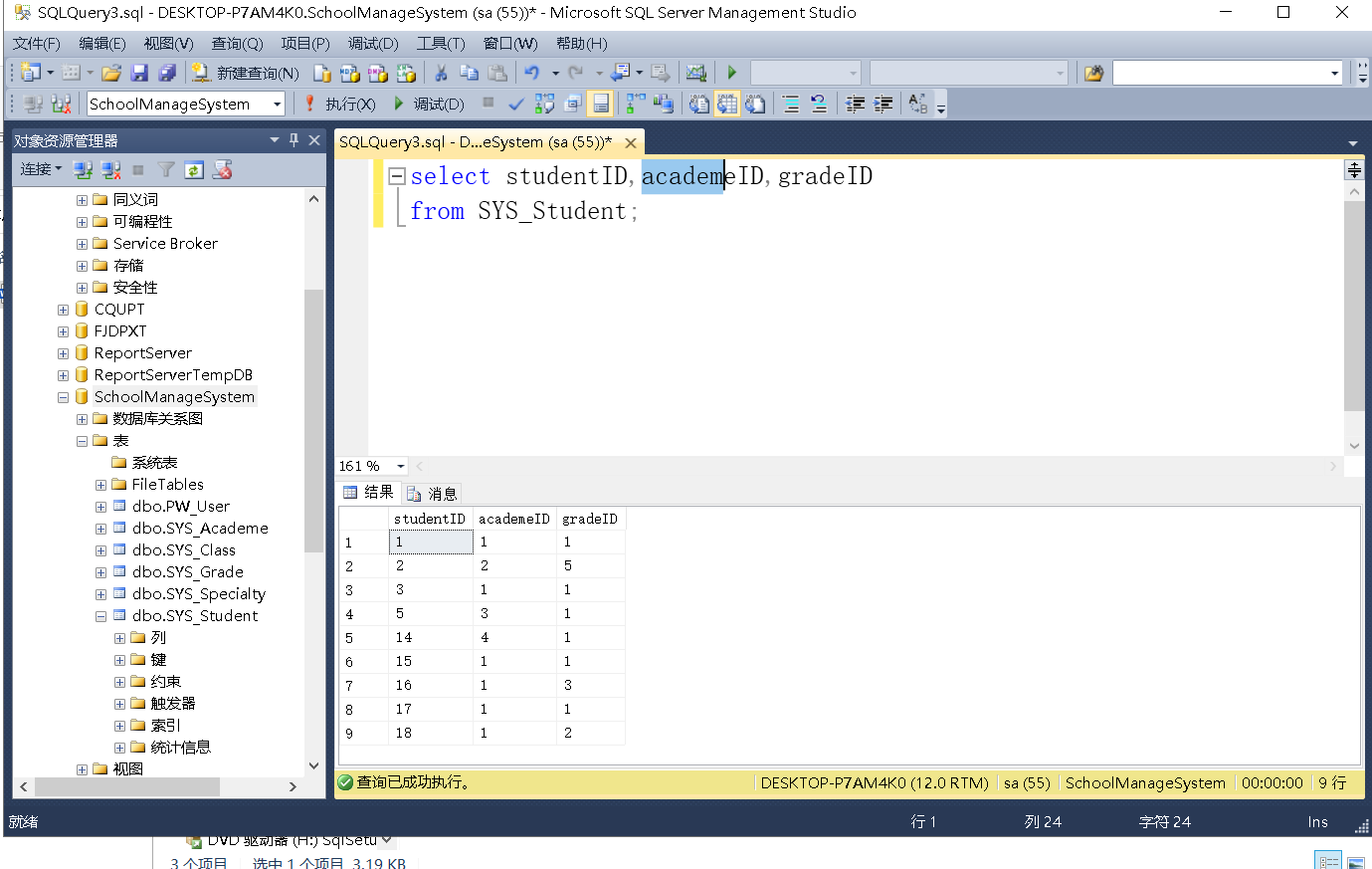1372x869 pixels.
Task: Switch to the 消息 results tab
Action: click(x=433, y=494)
